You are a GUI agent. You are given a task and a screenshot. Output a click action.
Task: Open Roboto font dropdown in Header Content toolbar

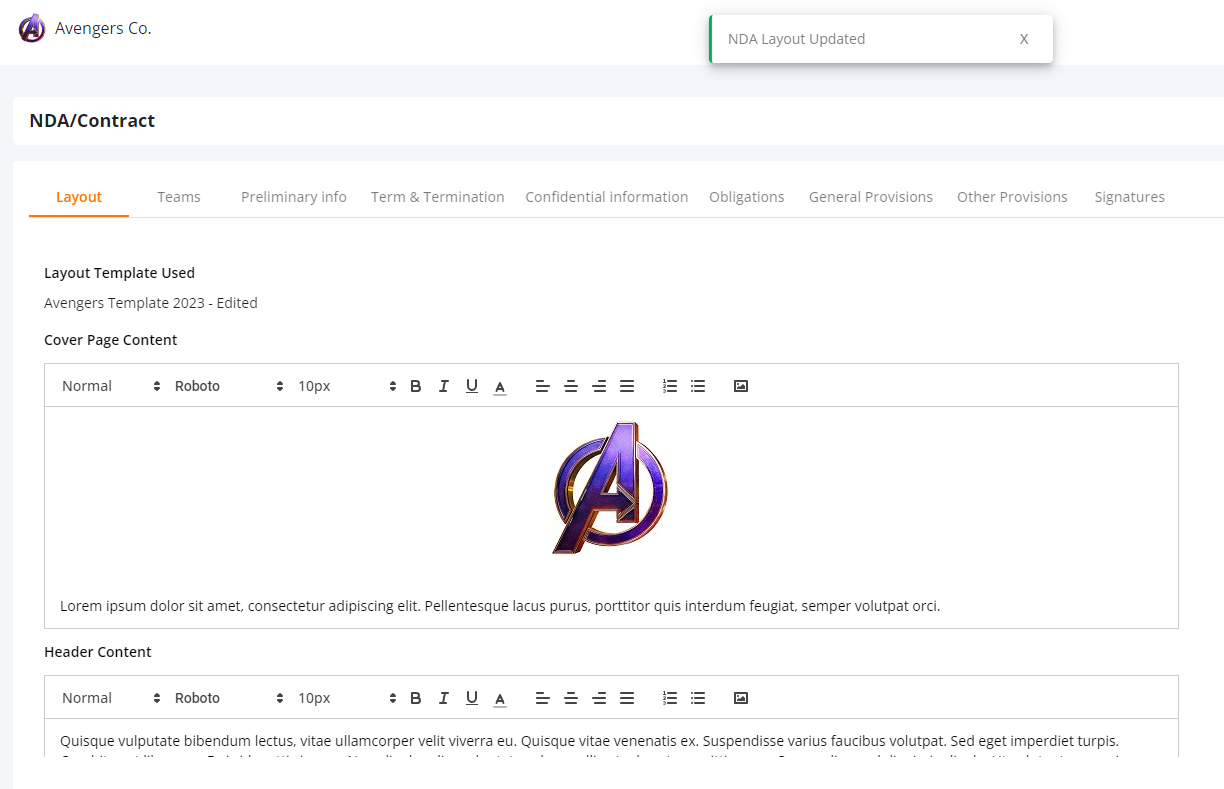point(229,698)
